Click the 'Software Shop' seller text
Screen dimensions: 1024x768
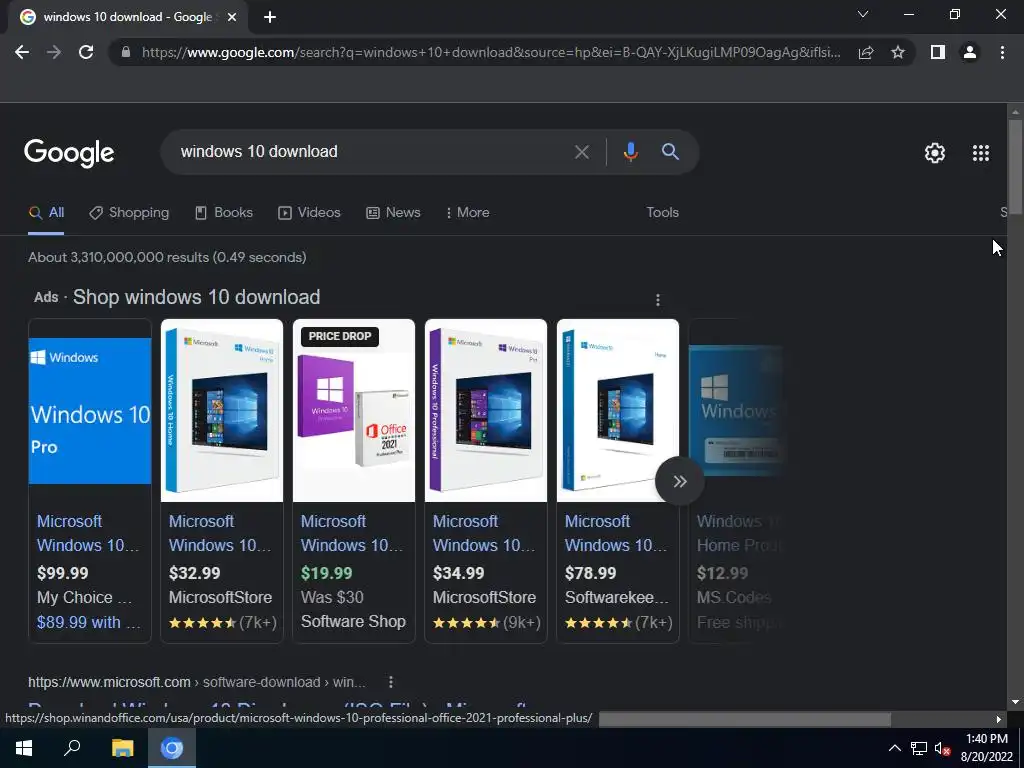pyautogui.click(x=353, y=622)
